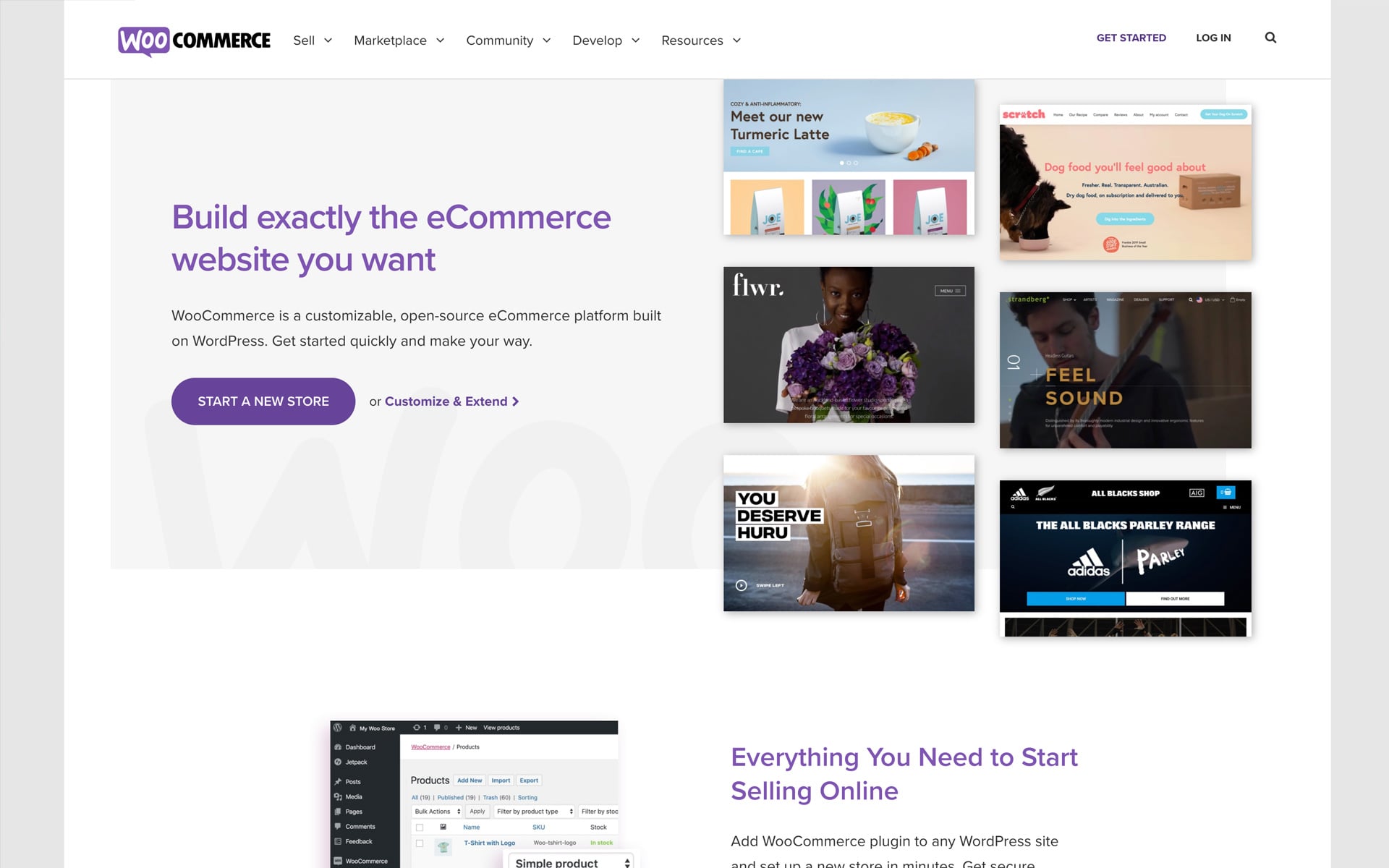1389x868 pixels.
Task: Click the Turmeric Latte store preview
Action: tap(849, 156)
